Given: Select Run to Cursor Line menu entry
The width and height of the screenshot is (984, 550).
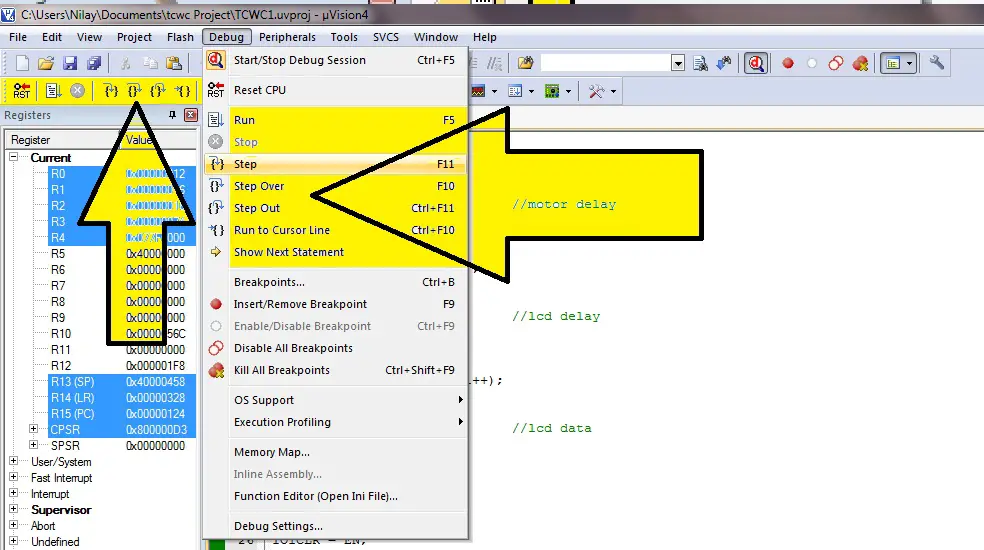Looking at the screenshot, I should tap(336, 230).
